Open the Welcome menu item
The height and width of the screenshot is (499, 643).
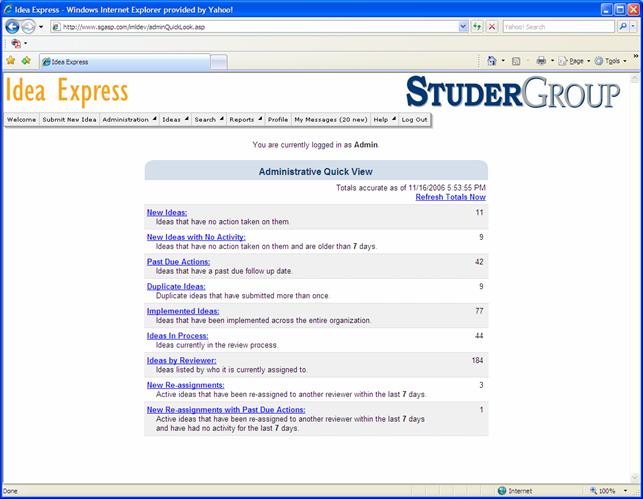tap(21, 120)
